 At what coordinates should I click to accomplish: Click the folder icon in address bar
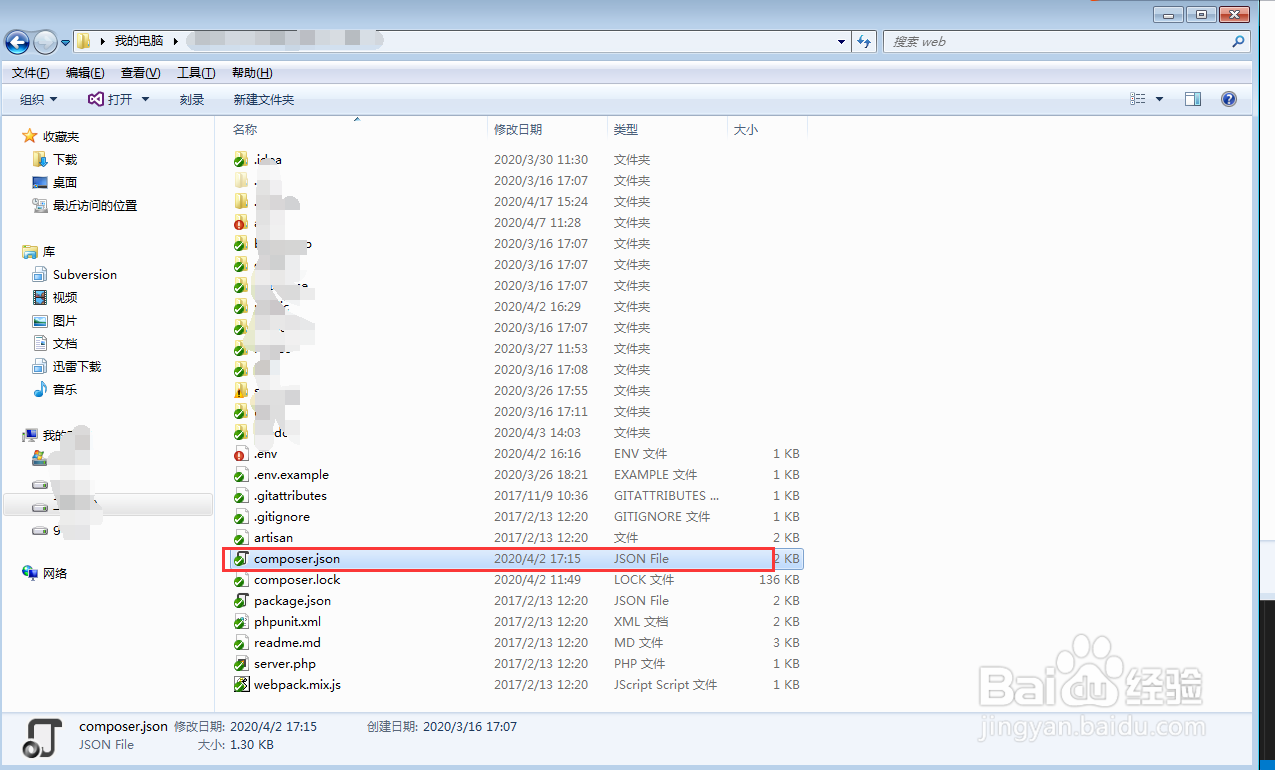pyautogui.click(x=84, y=41)
